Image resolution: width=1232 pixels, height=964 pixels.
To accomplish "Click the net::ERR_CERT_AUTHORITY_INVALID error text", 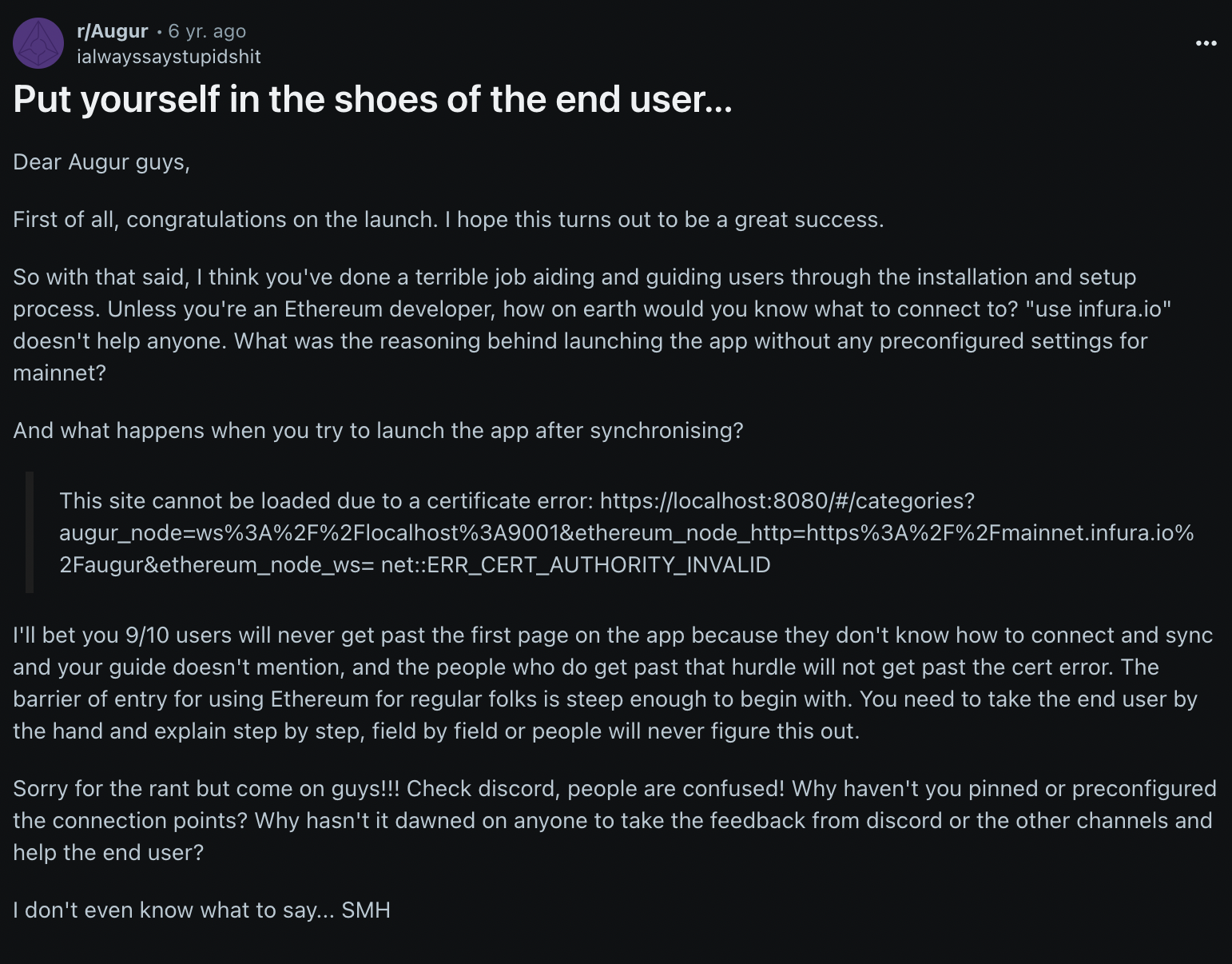I will [575, 565].
